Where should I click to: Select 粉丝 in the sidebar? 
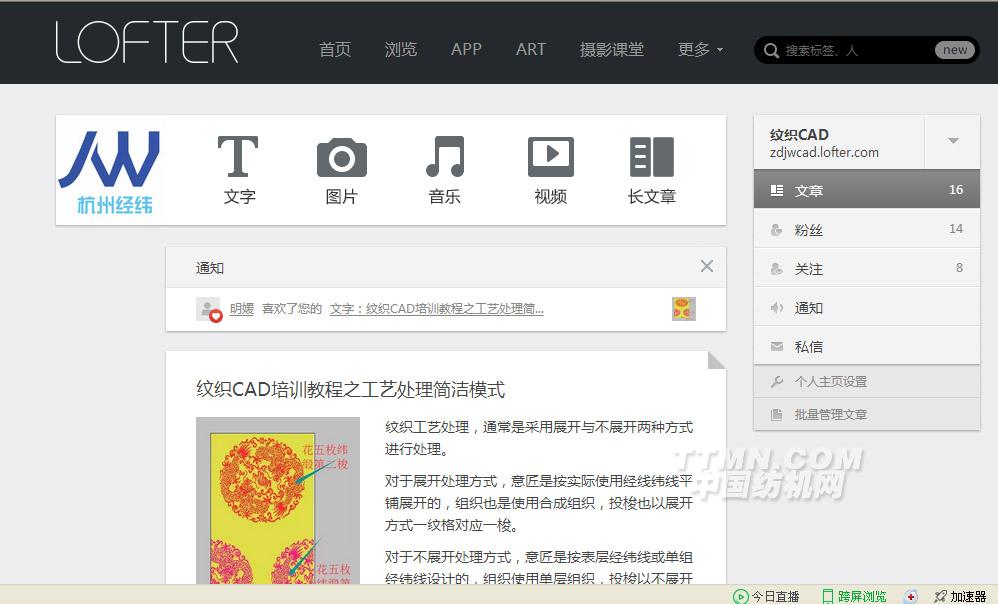(x=808, y=229)
